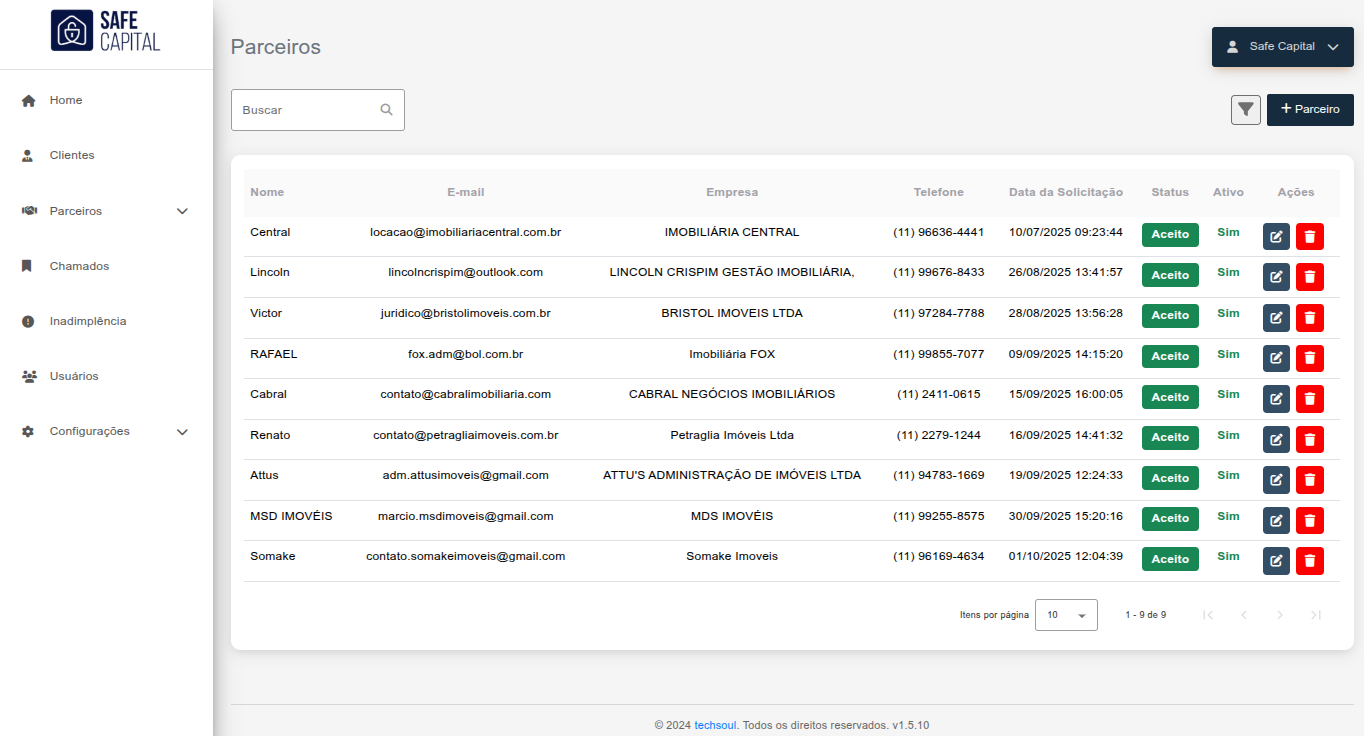The image size is (1364, 736).
Task: Delete the Cabral partner entry
Action: (x=1309, y=399)
